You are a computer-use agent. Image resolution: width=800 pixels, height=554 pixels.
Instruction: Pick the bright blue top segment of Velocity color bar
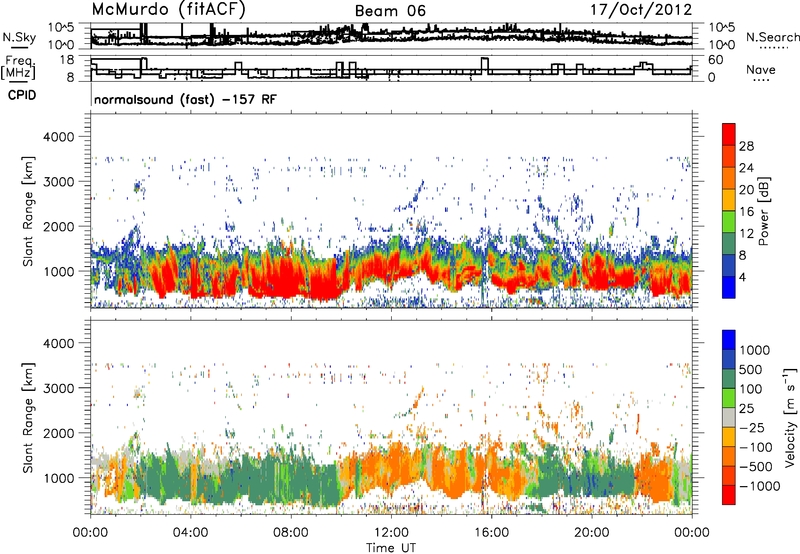(729, 340)
